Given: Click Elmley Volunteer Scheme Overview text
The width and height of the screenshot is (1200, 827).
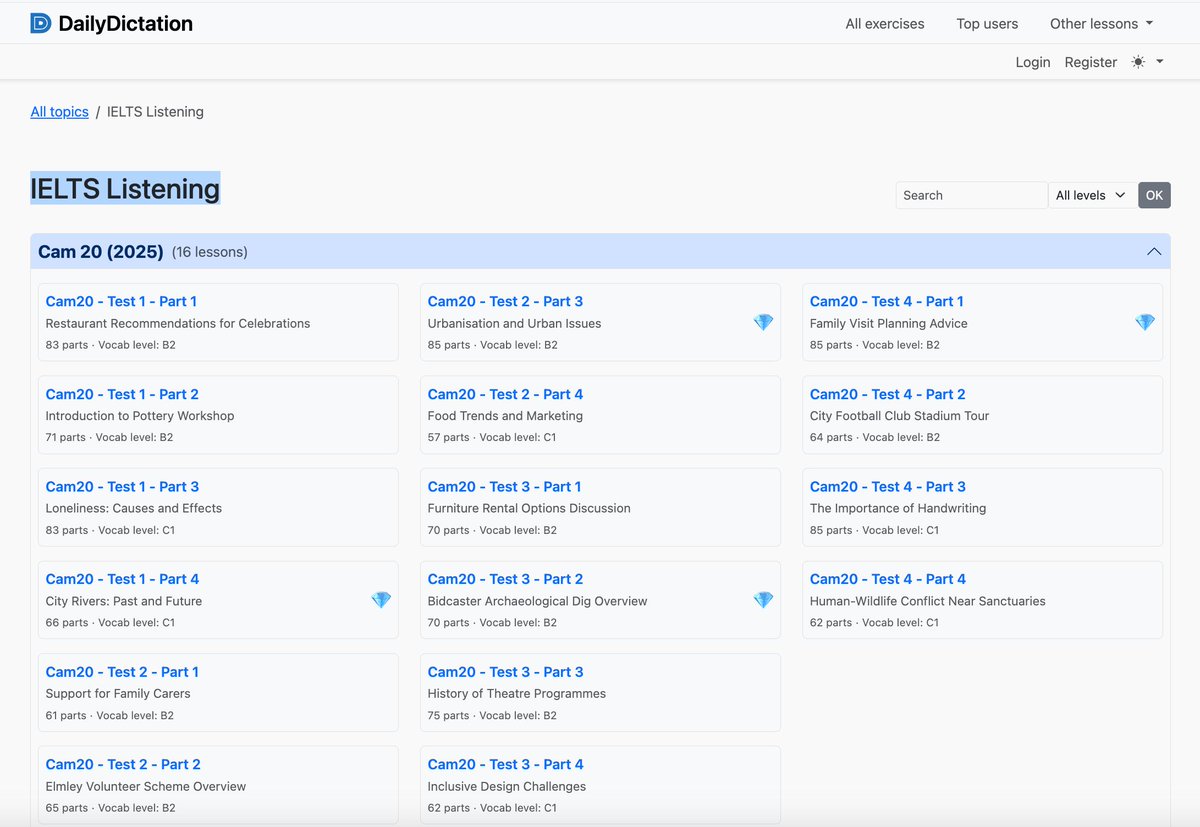Looking at the screenshot, I should (146, 786).
